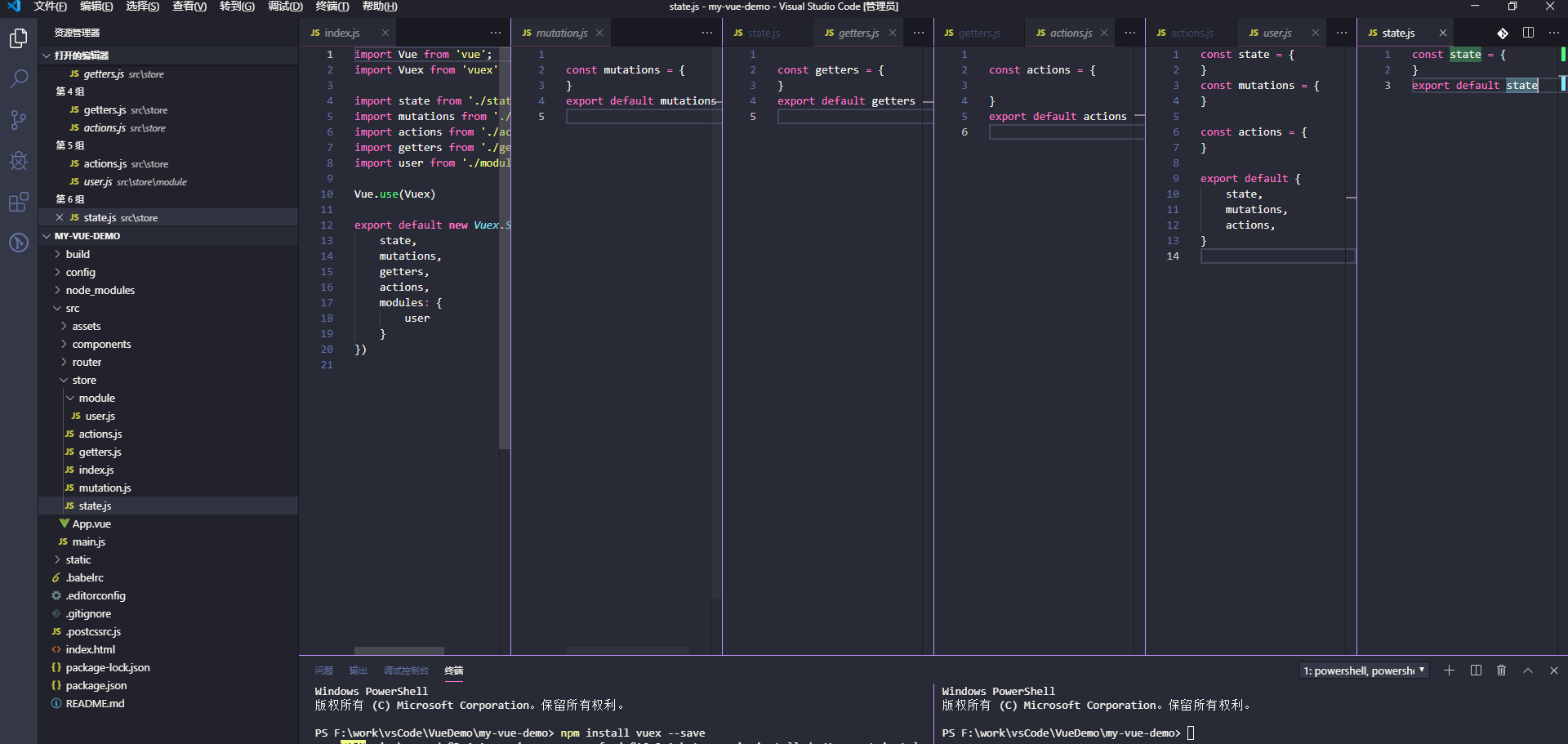Click the circular icon below Extensions

(18, 243)
